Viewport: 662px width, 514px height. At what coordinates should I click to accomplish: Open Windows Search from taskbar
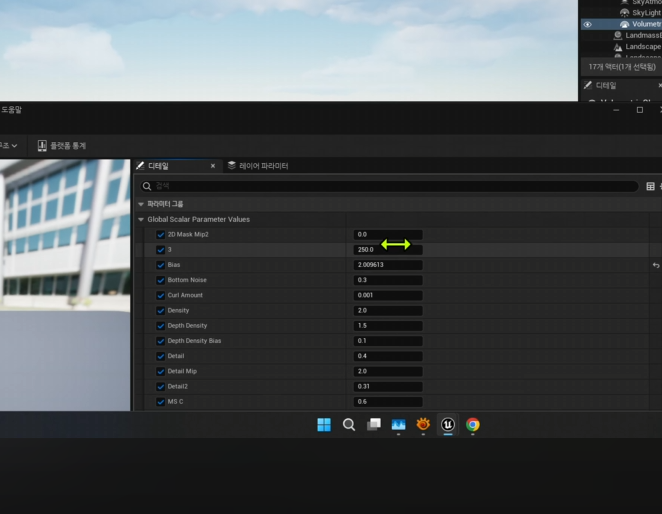(349, 424)
